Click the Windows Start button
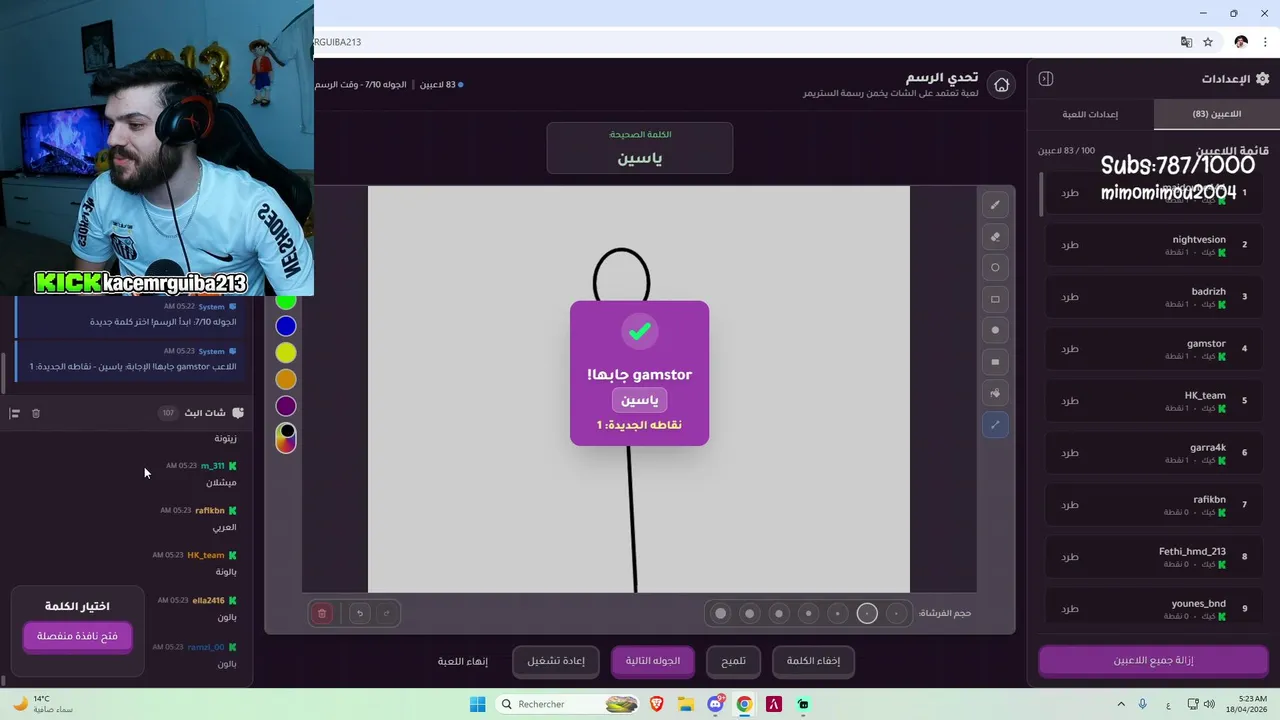This screenshot has height=720, width=1280. [x=477, y=704]
